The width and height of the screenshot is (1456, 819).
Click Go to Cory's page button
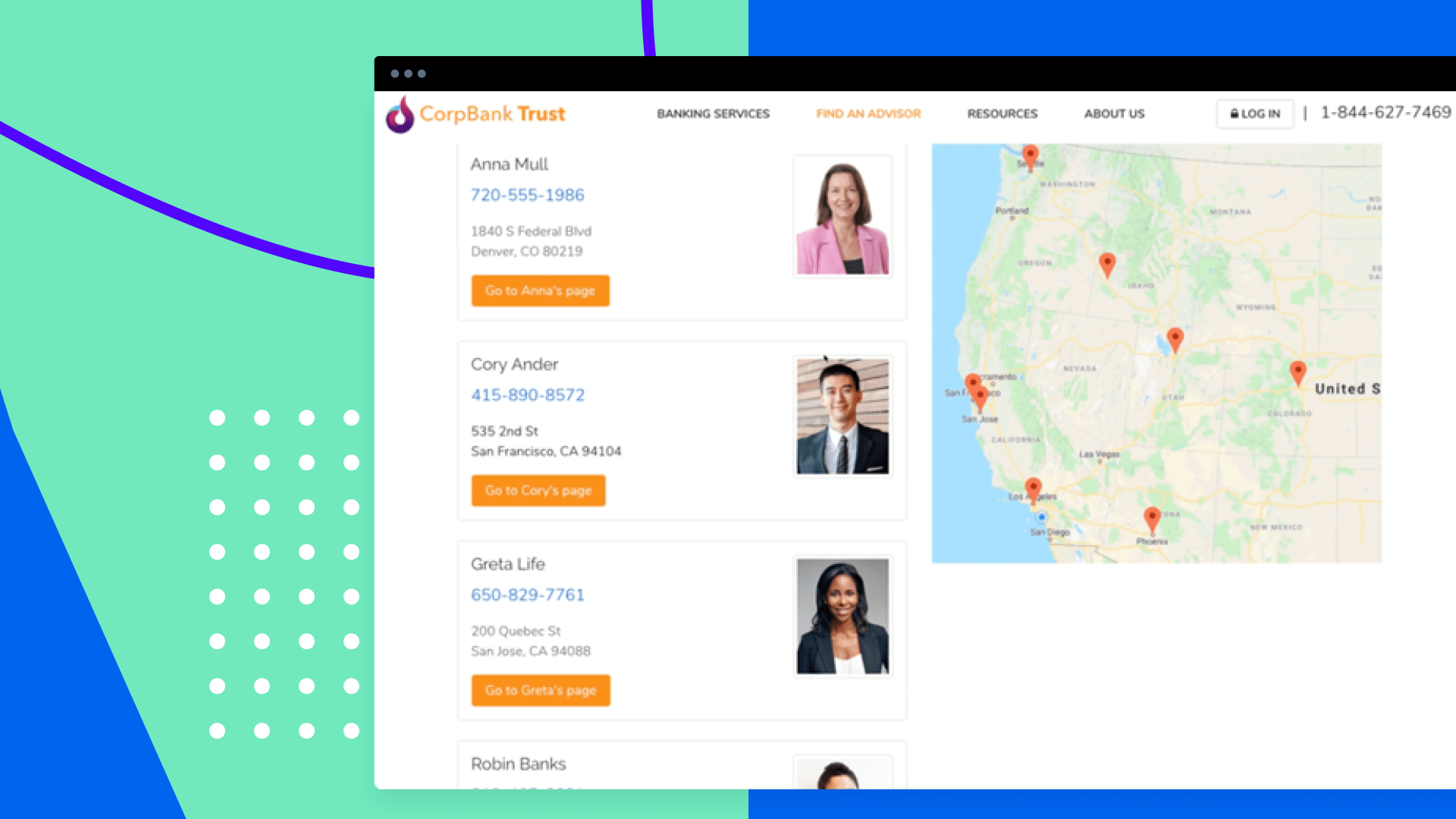[x=536, y=490]
